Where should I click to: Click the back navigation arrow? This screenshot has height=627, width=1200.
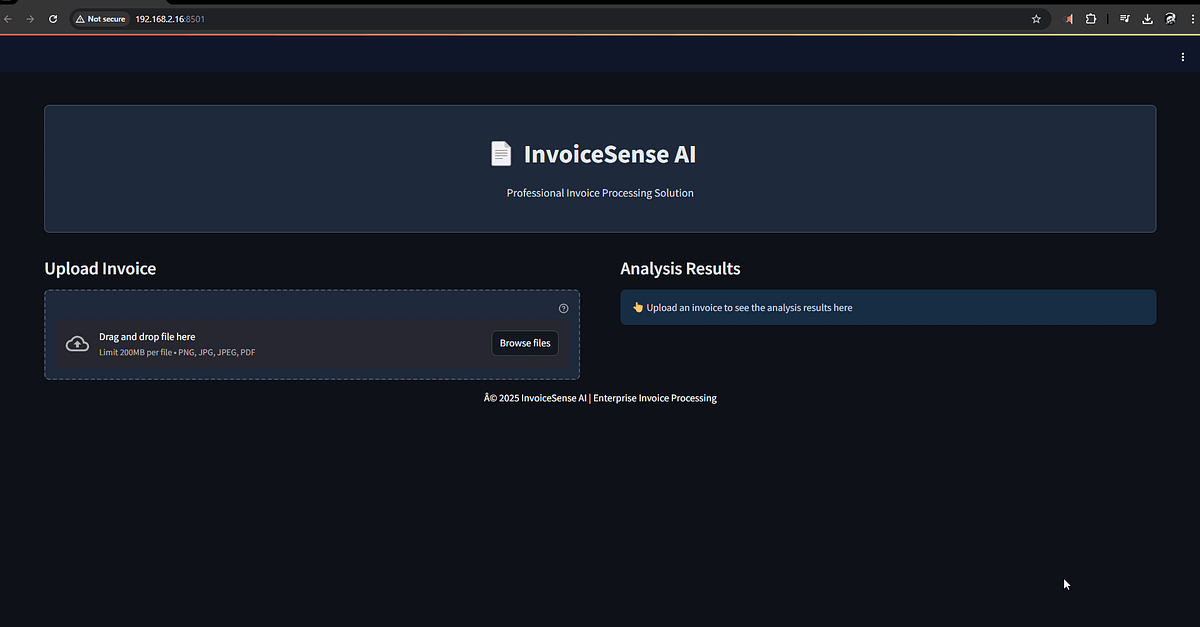(10, 18)
